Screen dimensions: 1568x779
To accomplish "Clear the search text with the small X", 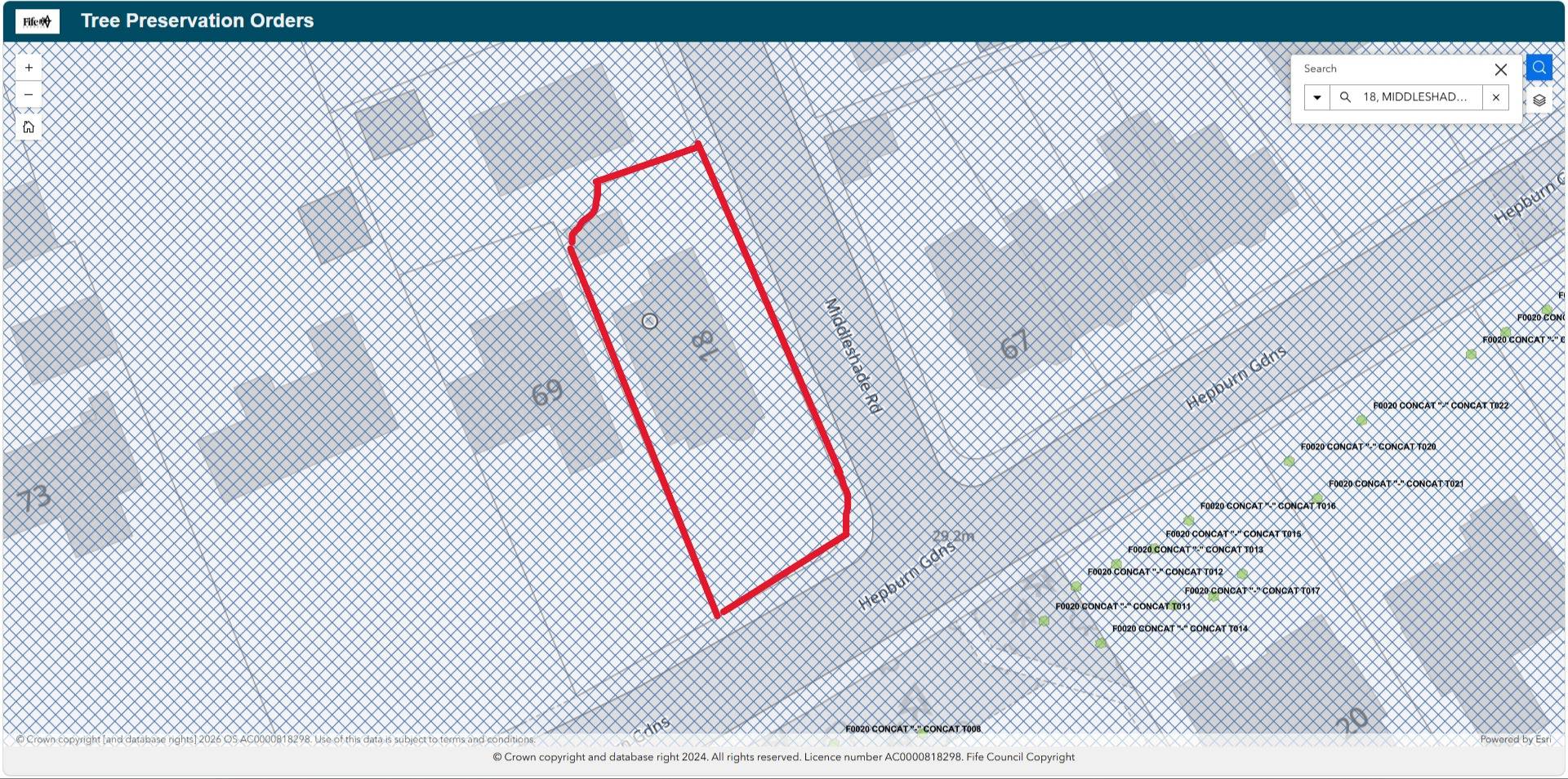I will (x=1495, y=97).
